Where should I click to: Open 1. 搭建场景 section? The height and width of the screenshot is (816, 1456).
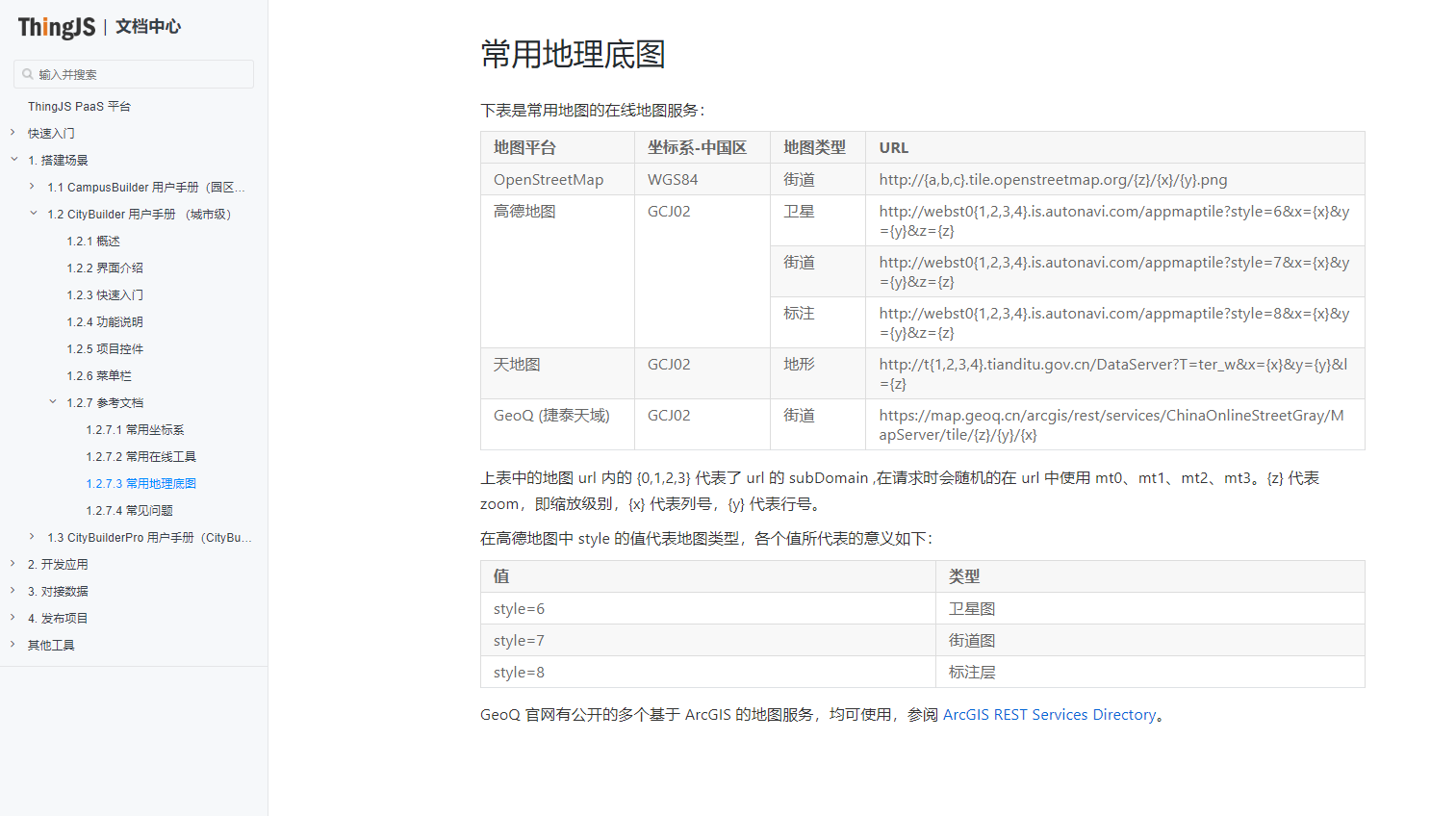[x=58, y=161]
